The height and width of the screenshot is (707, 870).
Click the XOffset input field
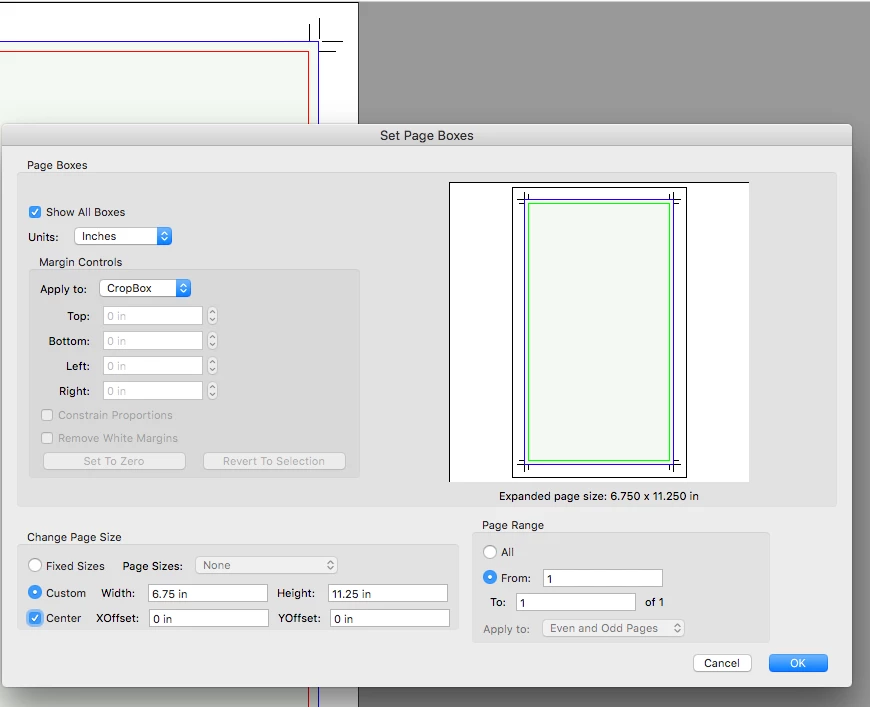[209, 618]
